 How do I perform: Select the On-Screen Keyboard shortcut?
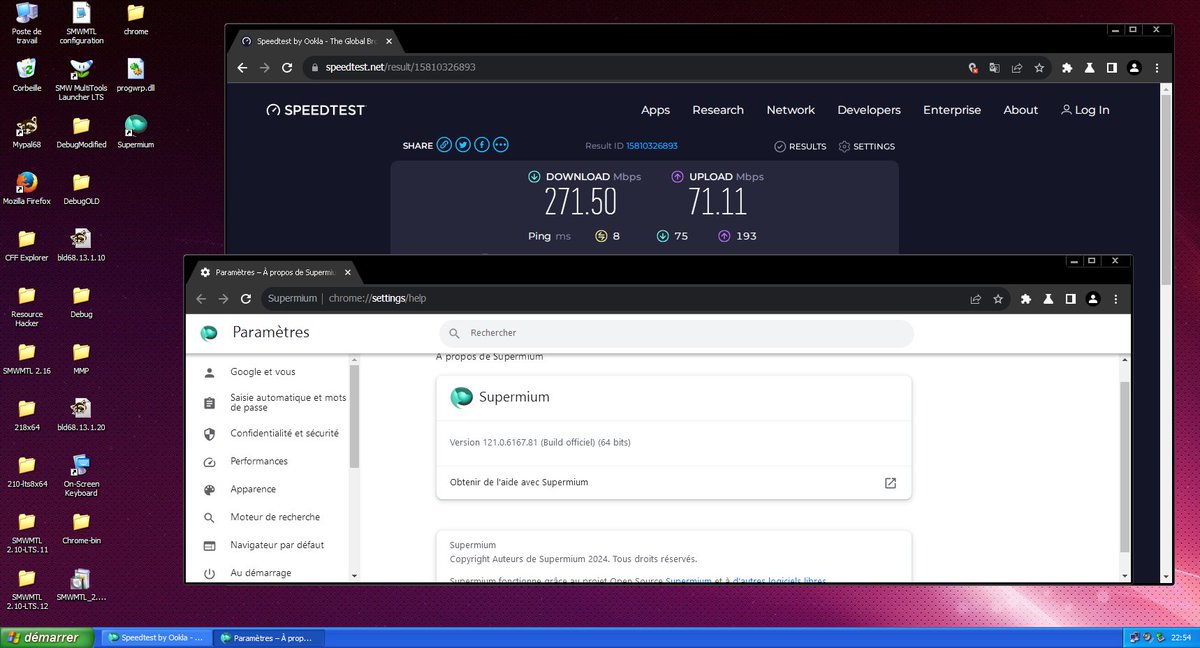click(82, 476)
